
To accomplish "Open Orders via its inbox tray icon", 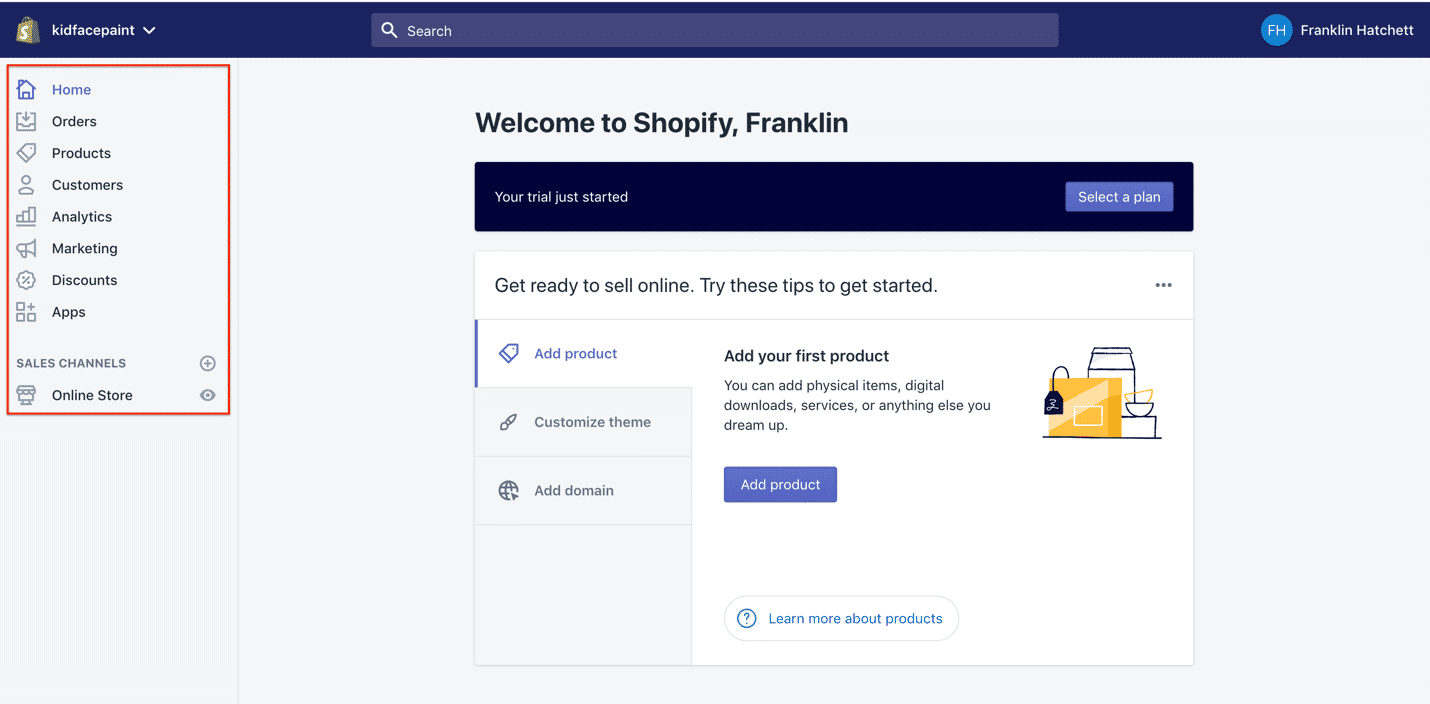I will pos(26,121).
